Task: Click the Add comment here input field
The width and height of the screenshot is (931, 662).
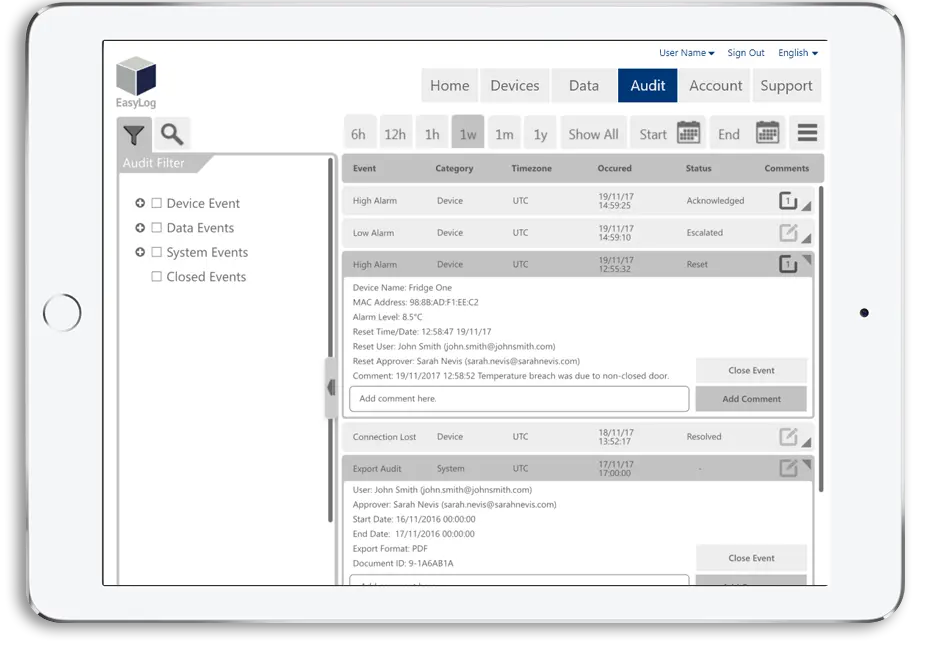Action: [x=518, y=398]
